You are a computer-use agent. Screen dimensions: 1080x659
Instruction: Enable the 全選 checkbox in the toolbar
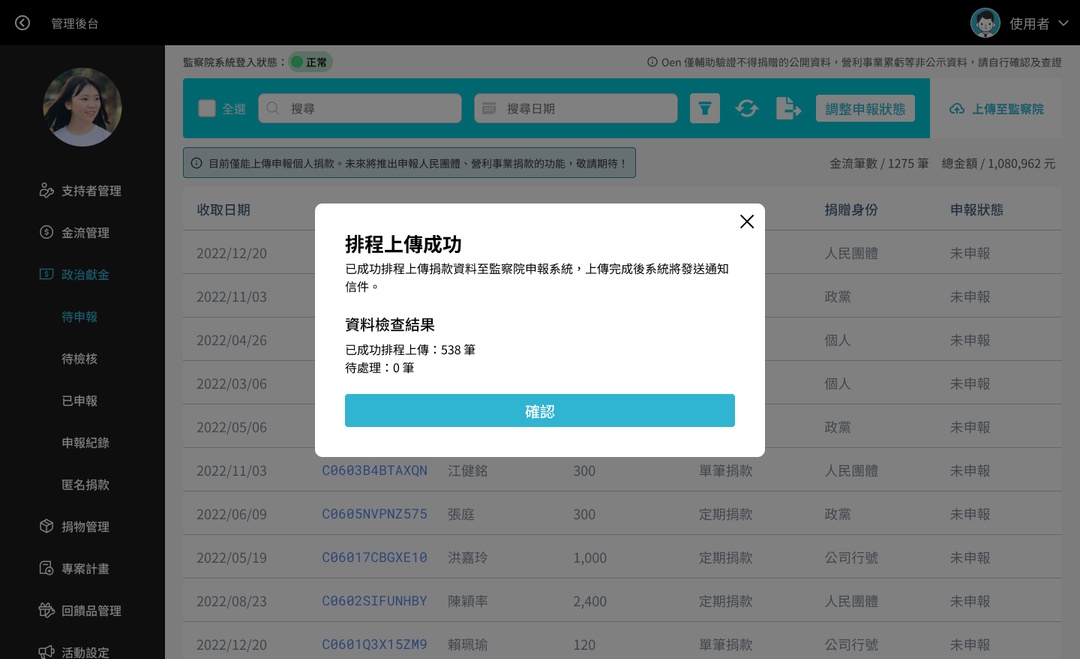[207, 108]
